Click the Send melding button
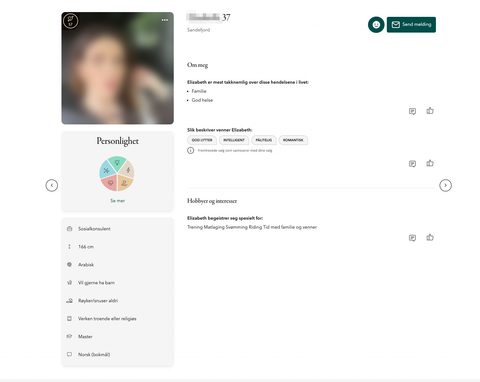 pos(411,25)
